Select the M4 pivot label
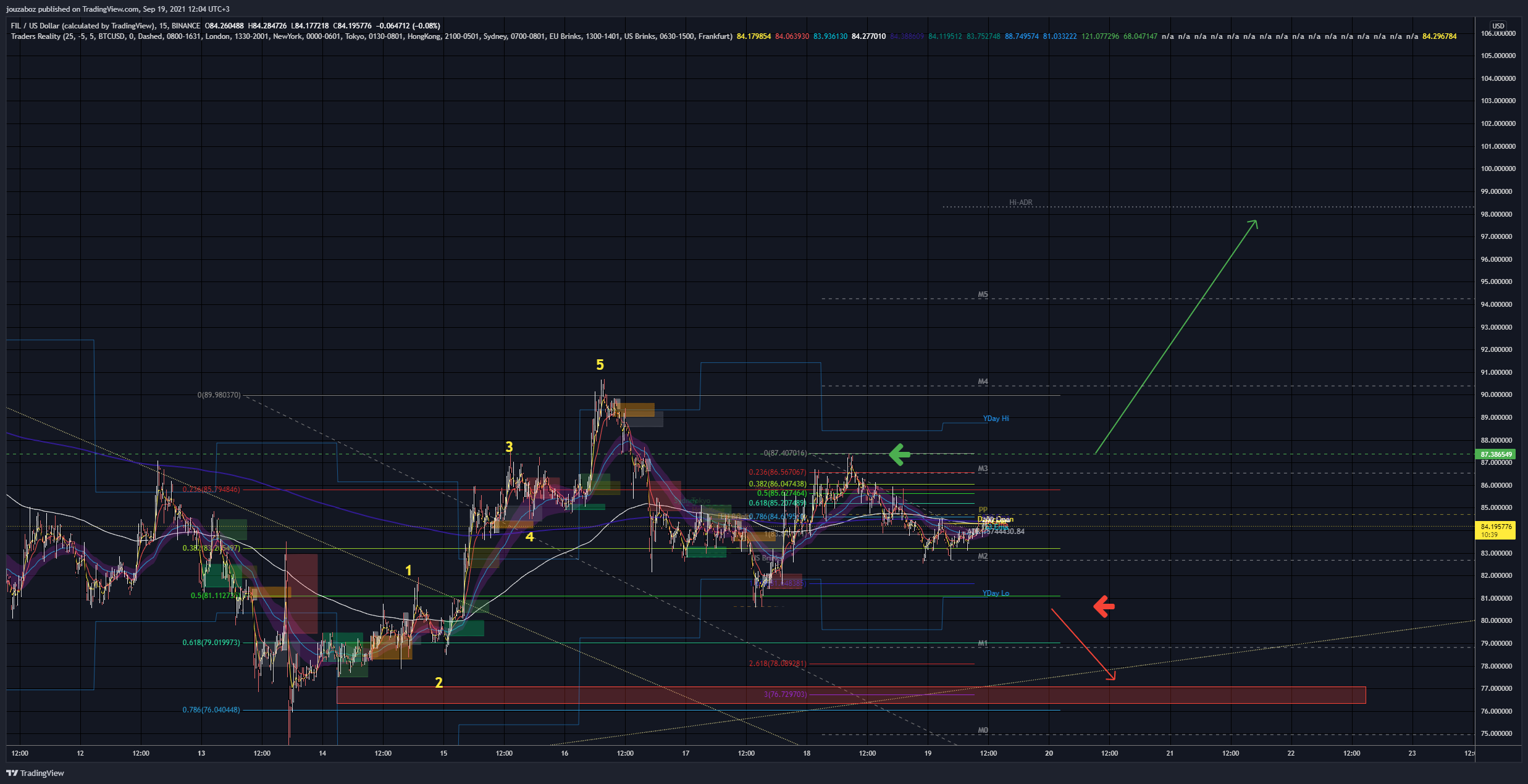 [983, 382]
